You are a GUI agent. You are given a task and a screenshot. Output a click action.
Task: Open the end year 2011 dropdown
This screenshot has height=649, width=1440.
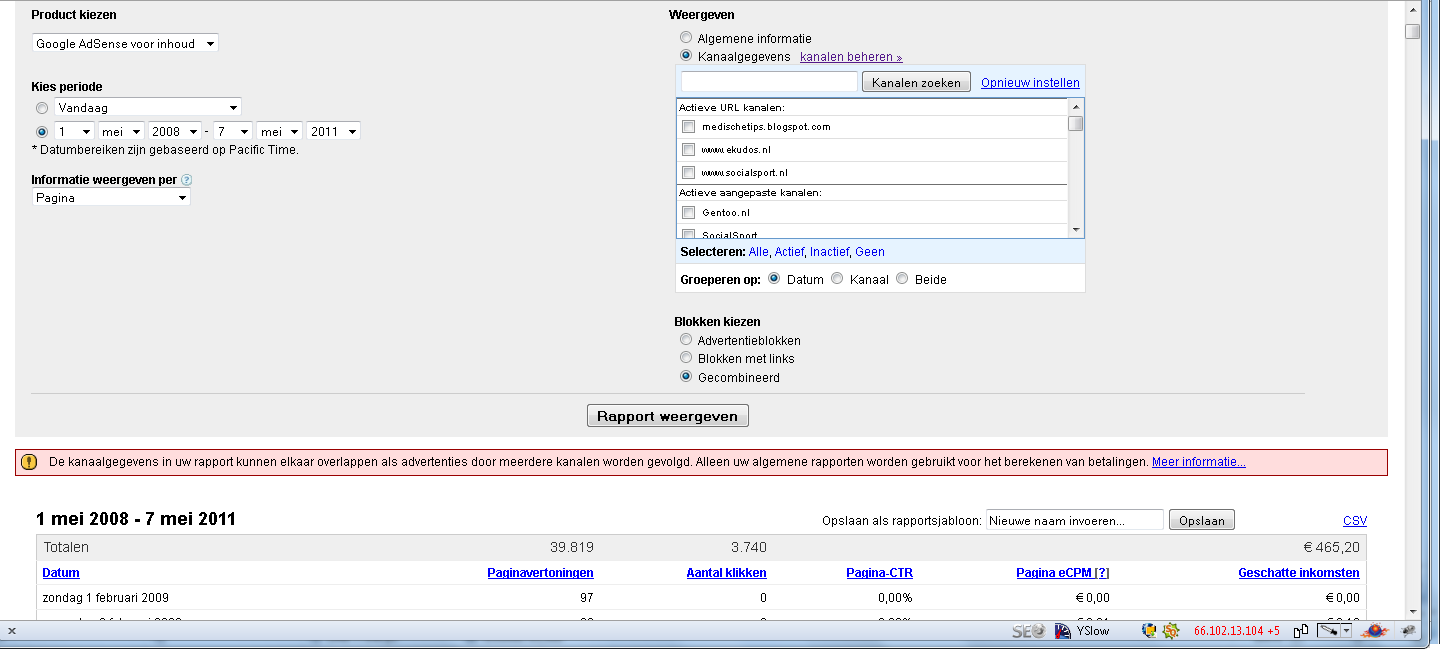[x=333, y=131]
